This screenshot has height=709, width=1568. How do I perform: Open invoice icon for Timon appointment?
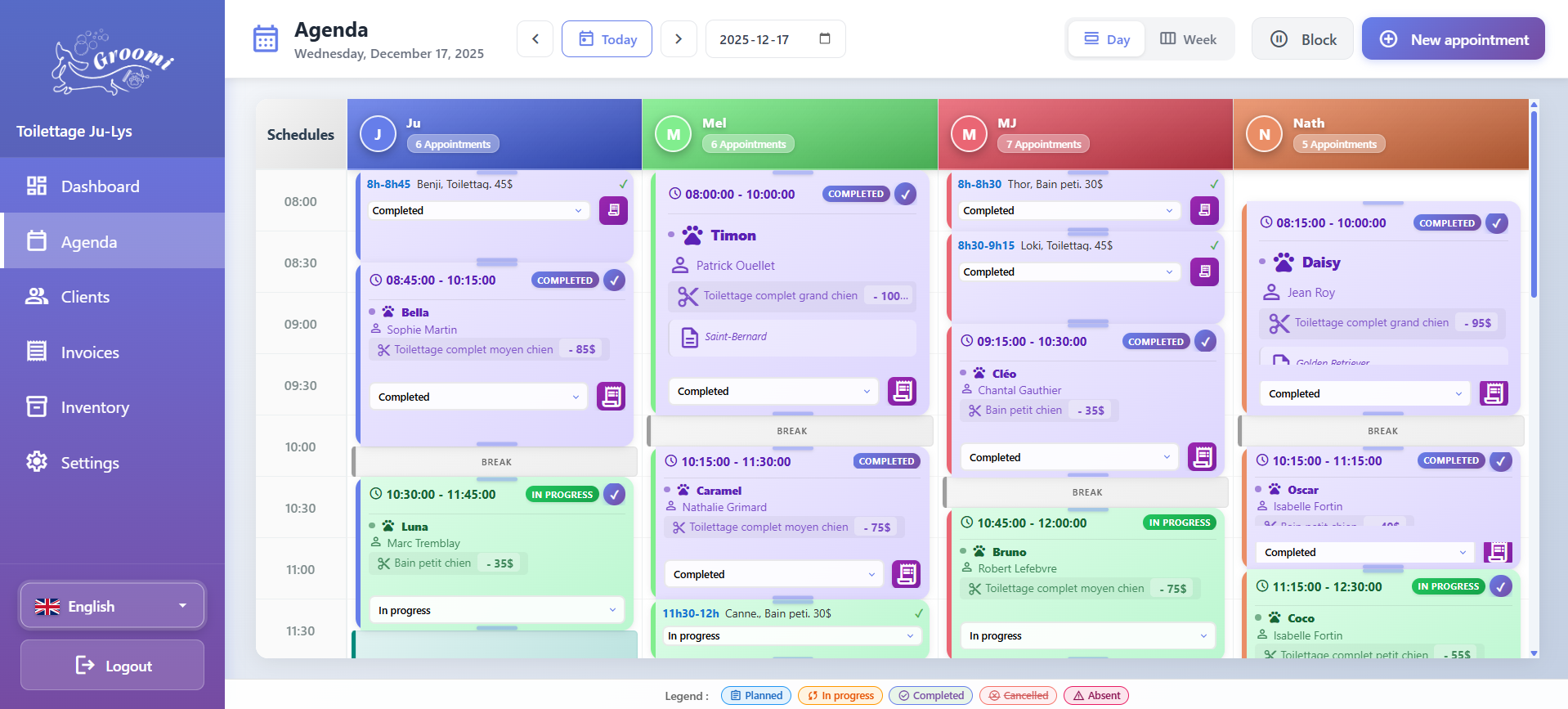pyautogui.click(x=903, y=391)
